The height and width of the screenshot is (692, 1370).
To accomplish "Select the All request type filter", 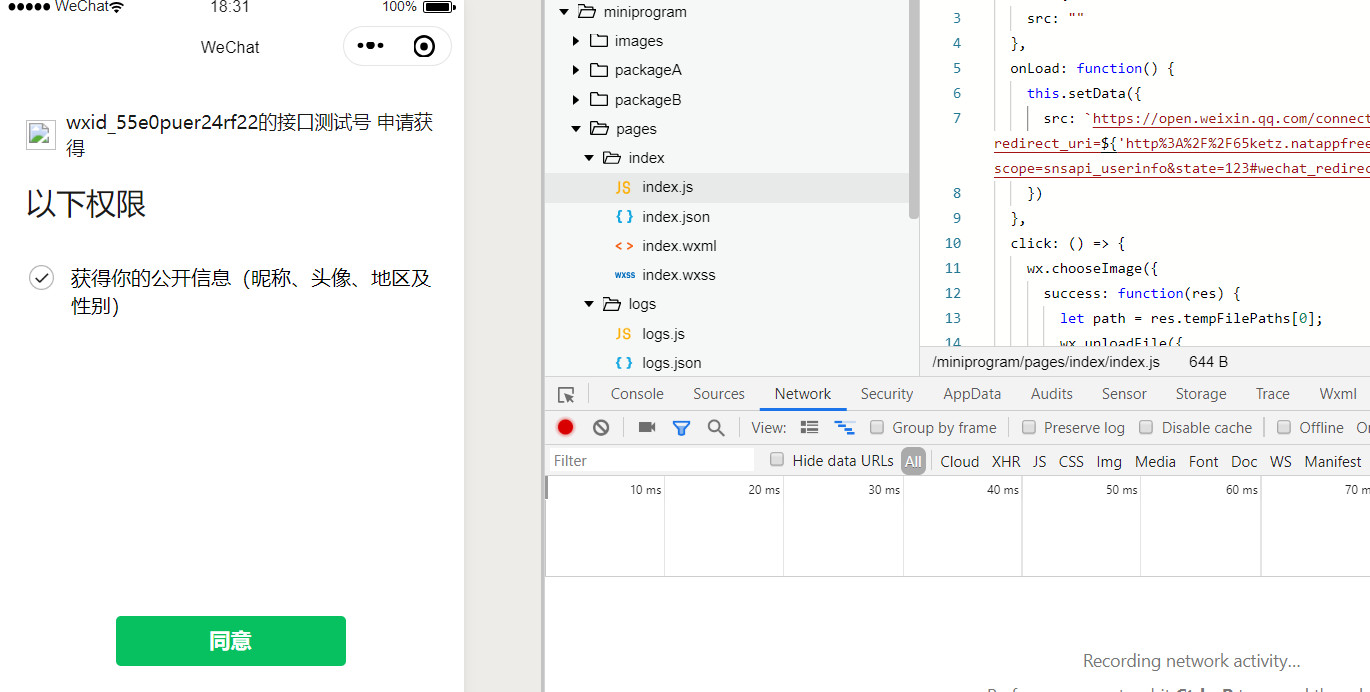I will point(913,461).
